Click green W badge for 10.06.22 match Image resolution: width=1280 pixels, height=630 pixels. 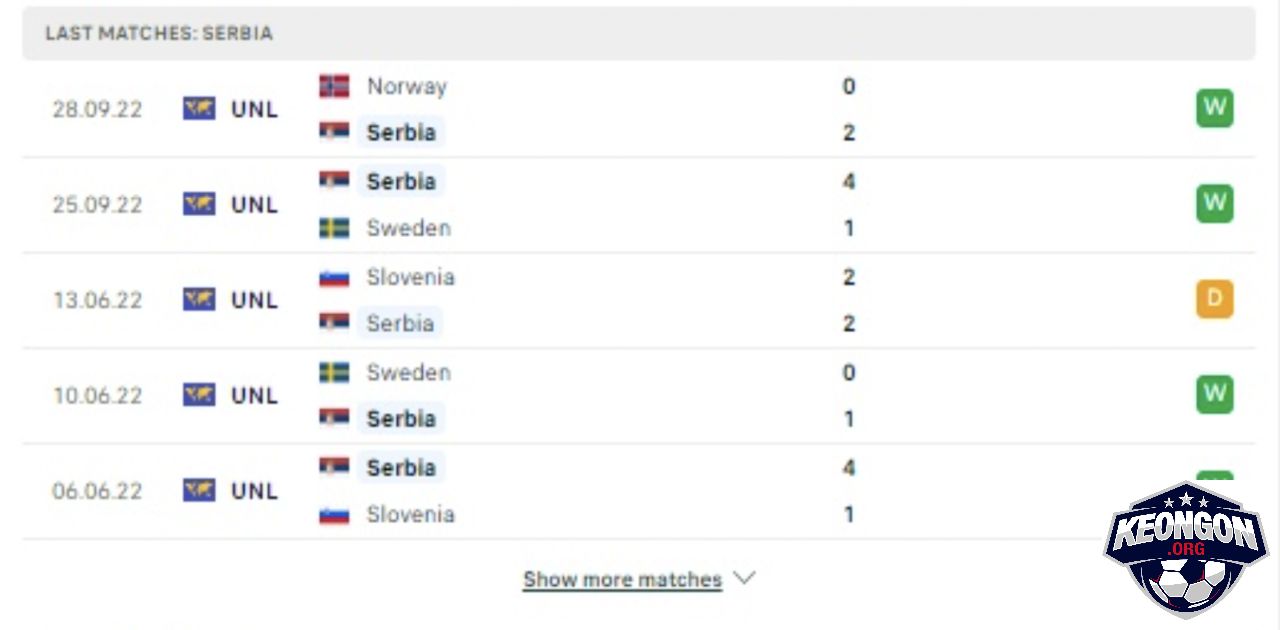[1215, 394]
